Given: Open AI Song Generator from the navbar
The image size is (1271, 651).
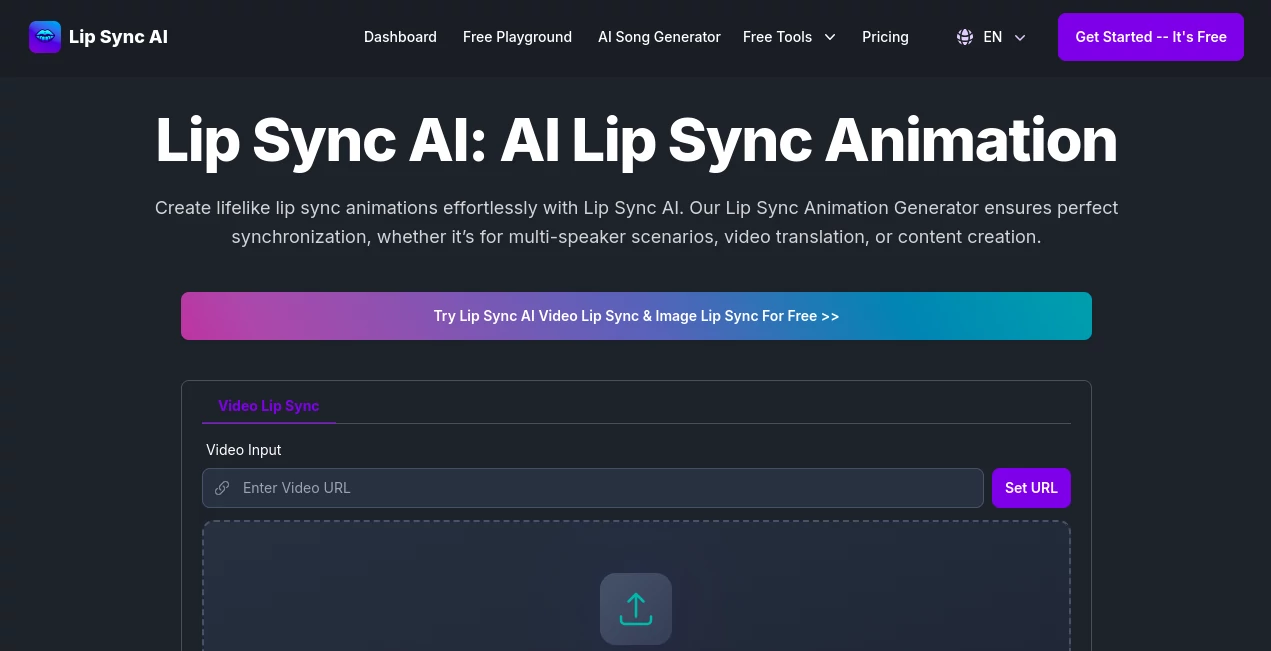Looking at the screenshot, I should click(x=659, y=37).
